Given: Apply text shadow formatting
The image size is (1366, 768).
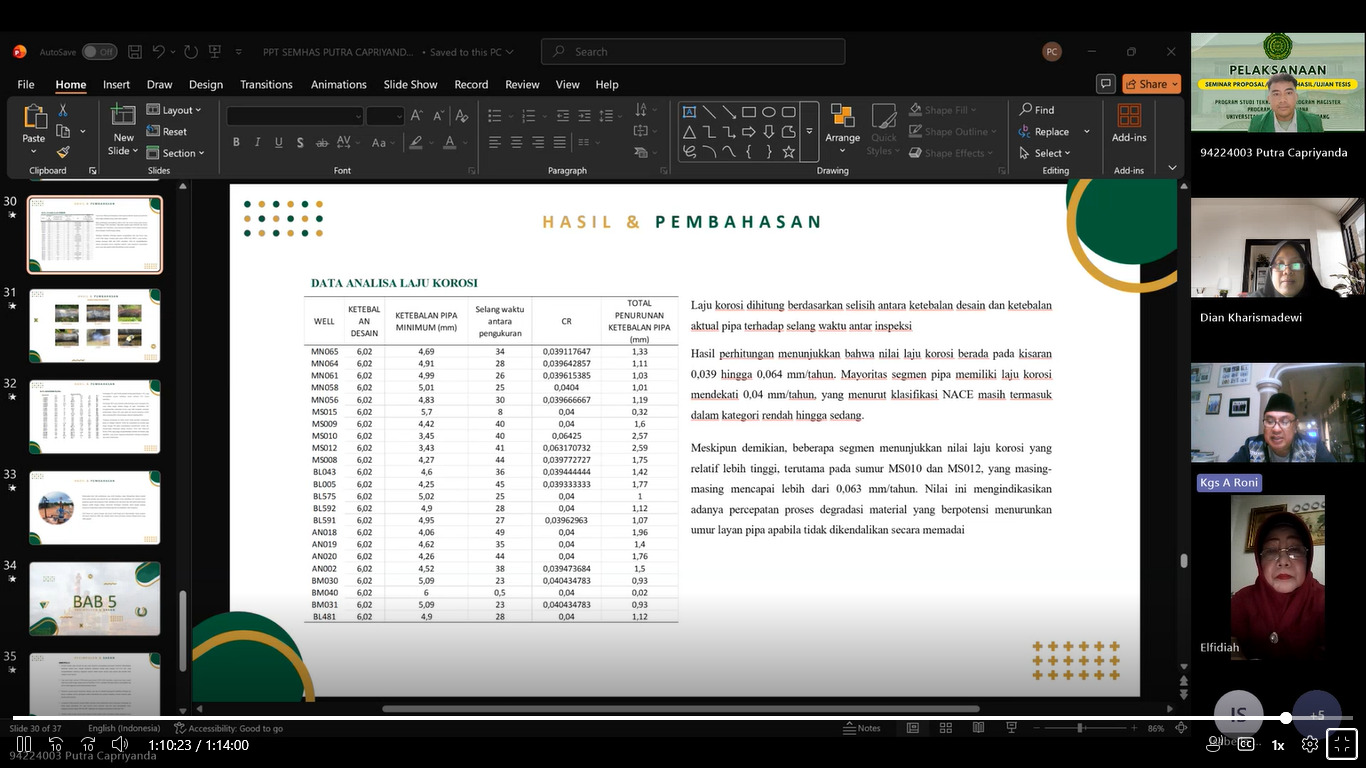Looking at the screenshot, I should 300,143.
